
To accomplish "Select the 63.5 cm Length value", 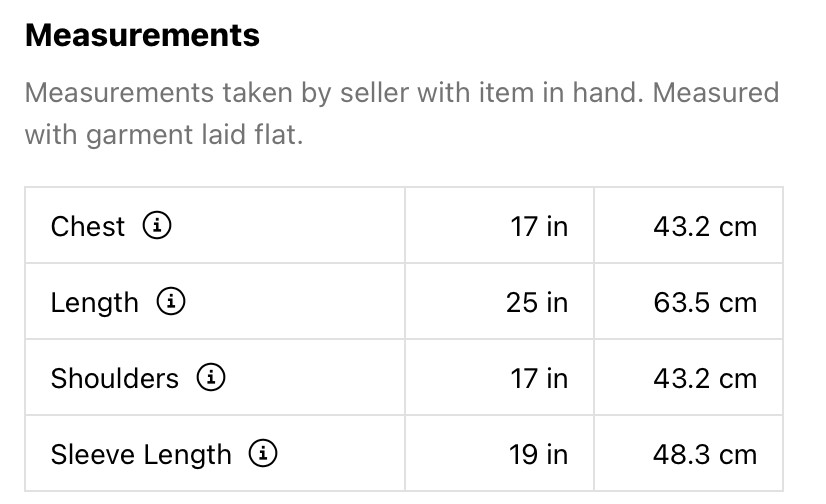I will [705, 302].
